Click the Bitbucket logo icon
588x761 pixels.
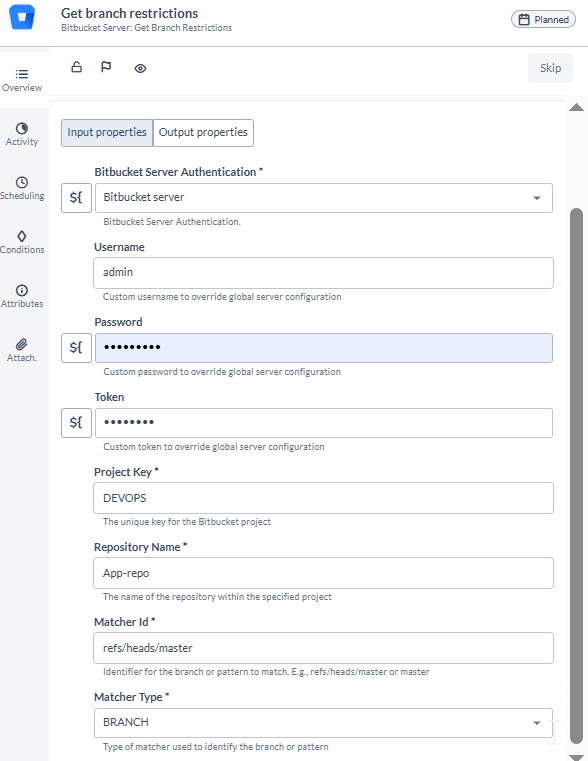22,17
